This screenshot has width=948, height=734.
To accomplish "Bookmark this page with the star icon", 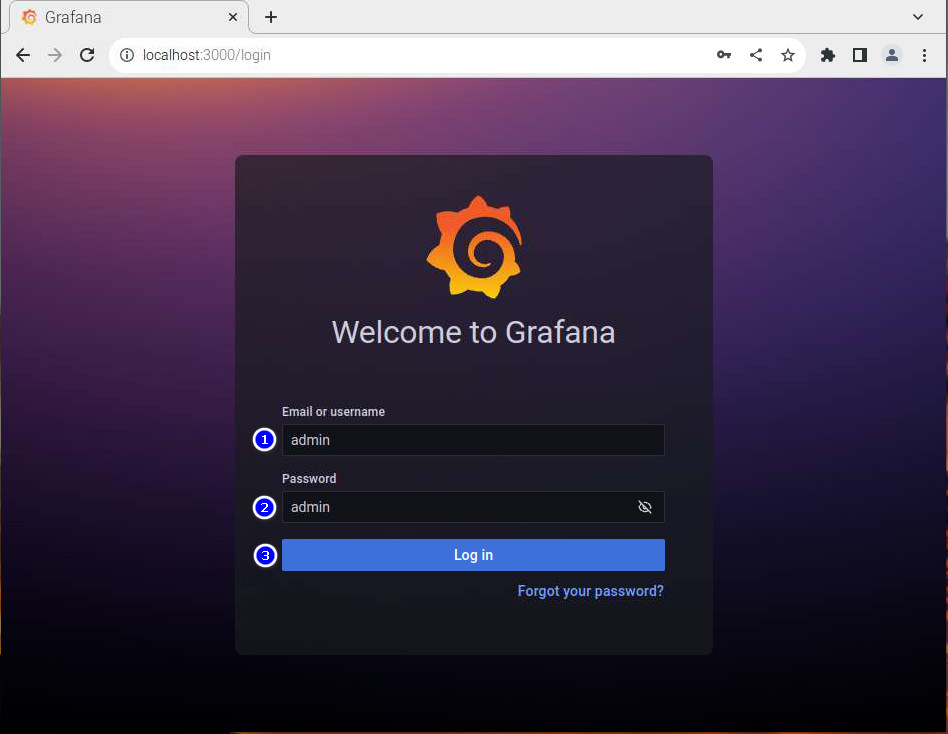I will (787, 55).
